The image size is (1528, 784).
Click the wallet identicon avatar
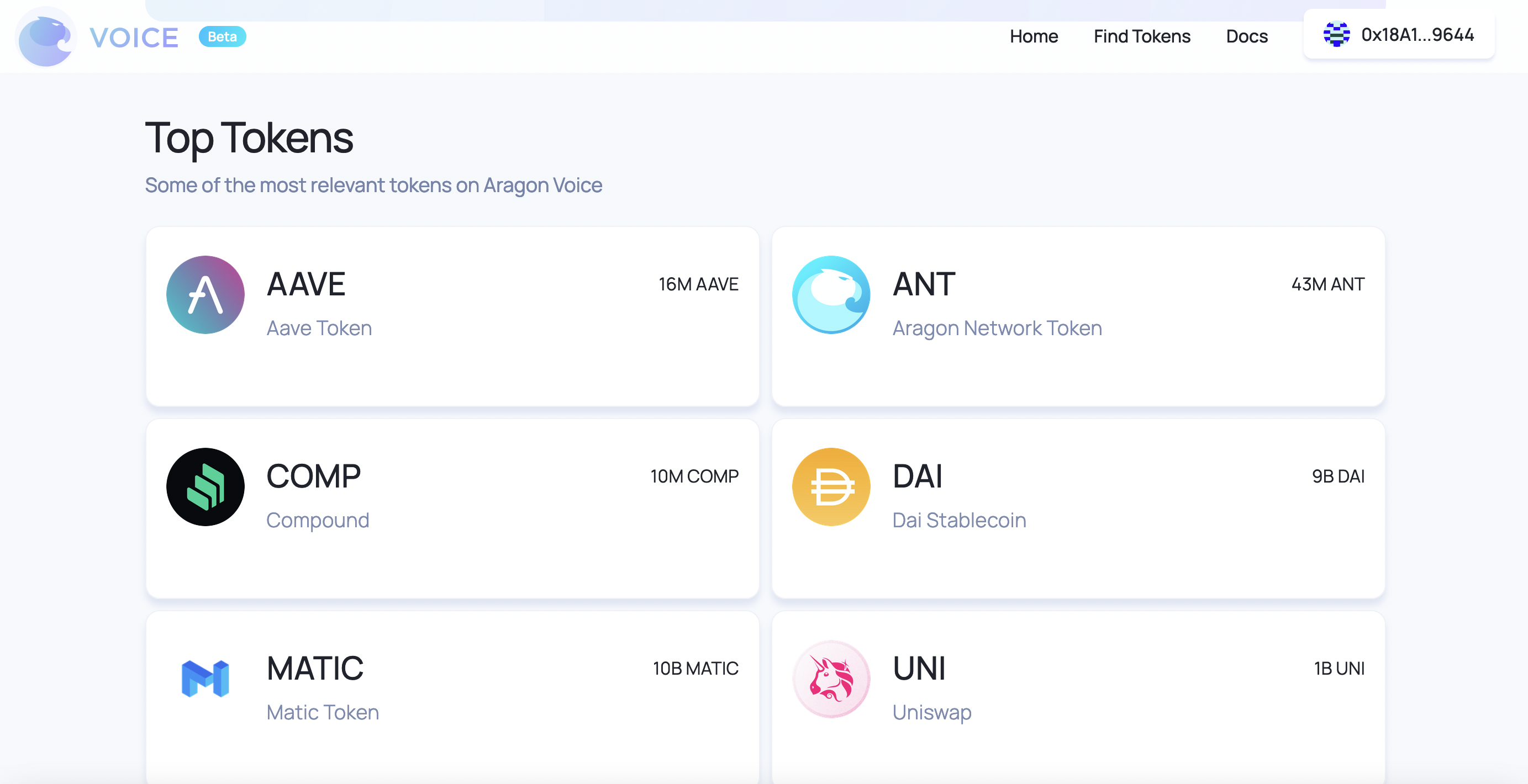(x=1336, y=34)
